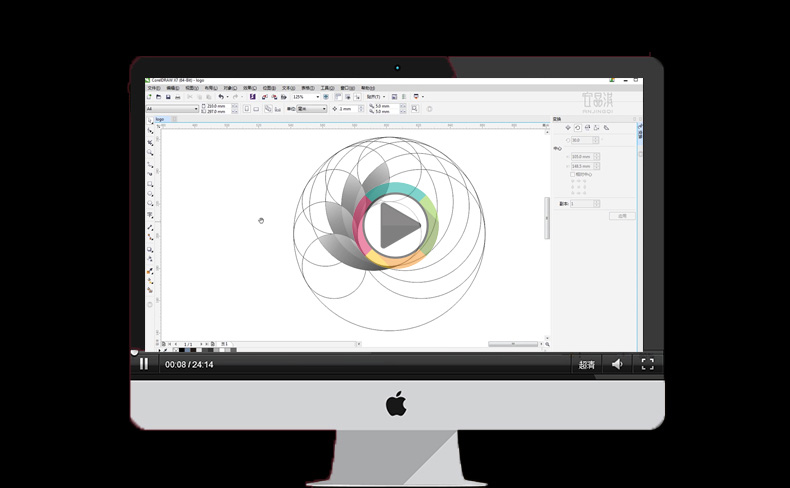The height and width of the screenshot is (488, 790).
Task: Select the Rectangle tool in toolbox
Action: 150,184
